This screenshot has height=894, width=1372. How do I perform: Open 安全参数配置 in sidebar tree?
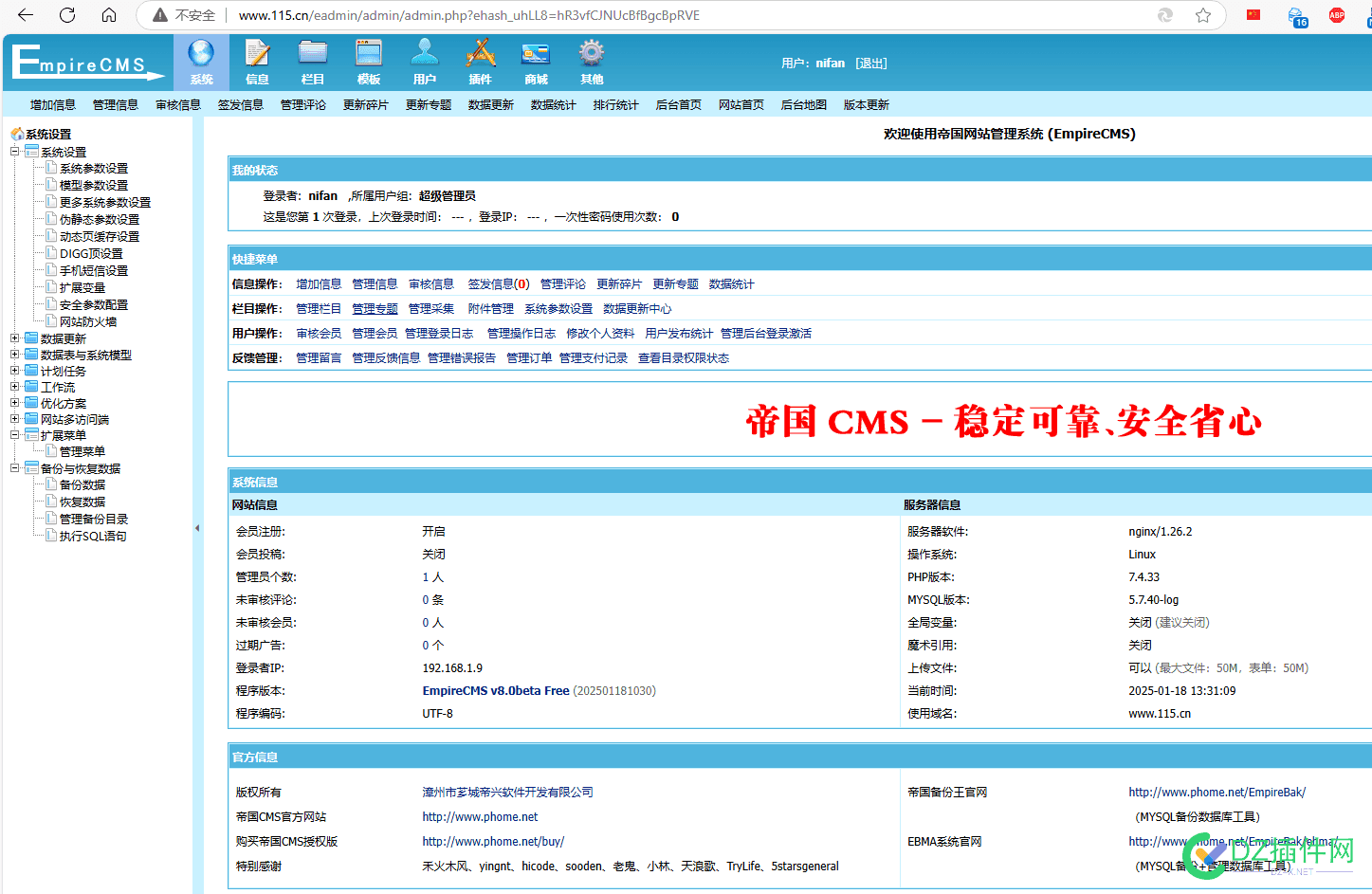(94, 305)
